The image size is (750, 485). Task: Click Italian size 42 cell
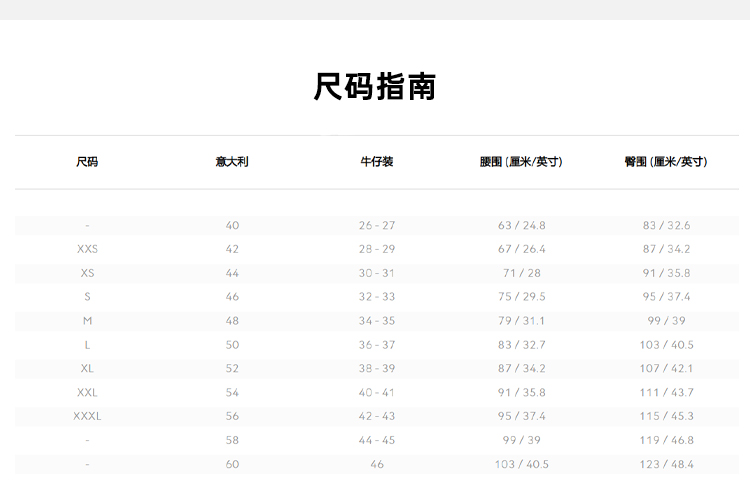[232, 249]
